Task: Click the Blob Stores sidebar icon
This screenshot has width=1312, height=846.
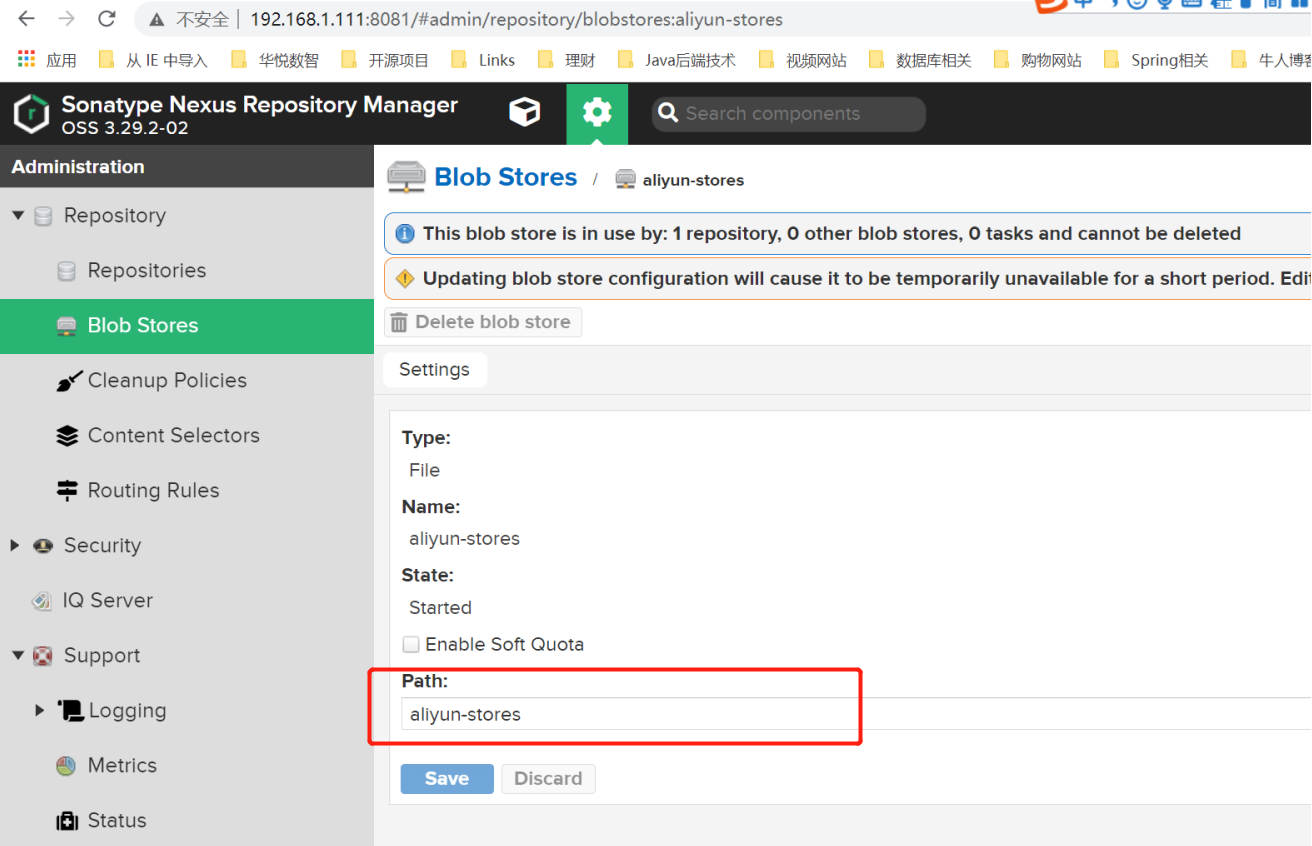Action: (x=67, y=326)
